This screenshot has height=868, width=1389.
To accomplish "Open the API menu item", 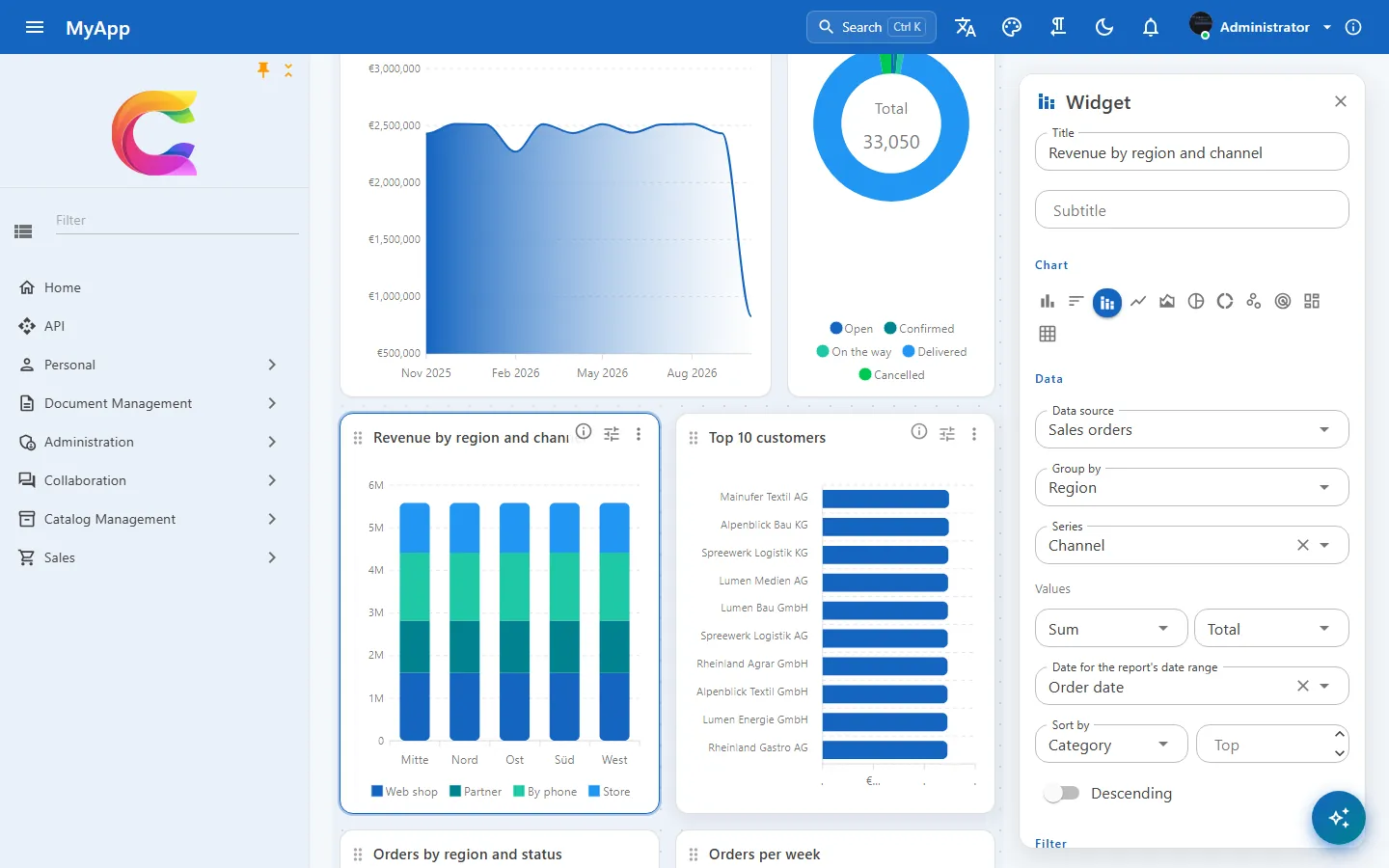I will (154, 326).
